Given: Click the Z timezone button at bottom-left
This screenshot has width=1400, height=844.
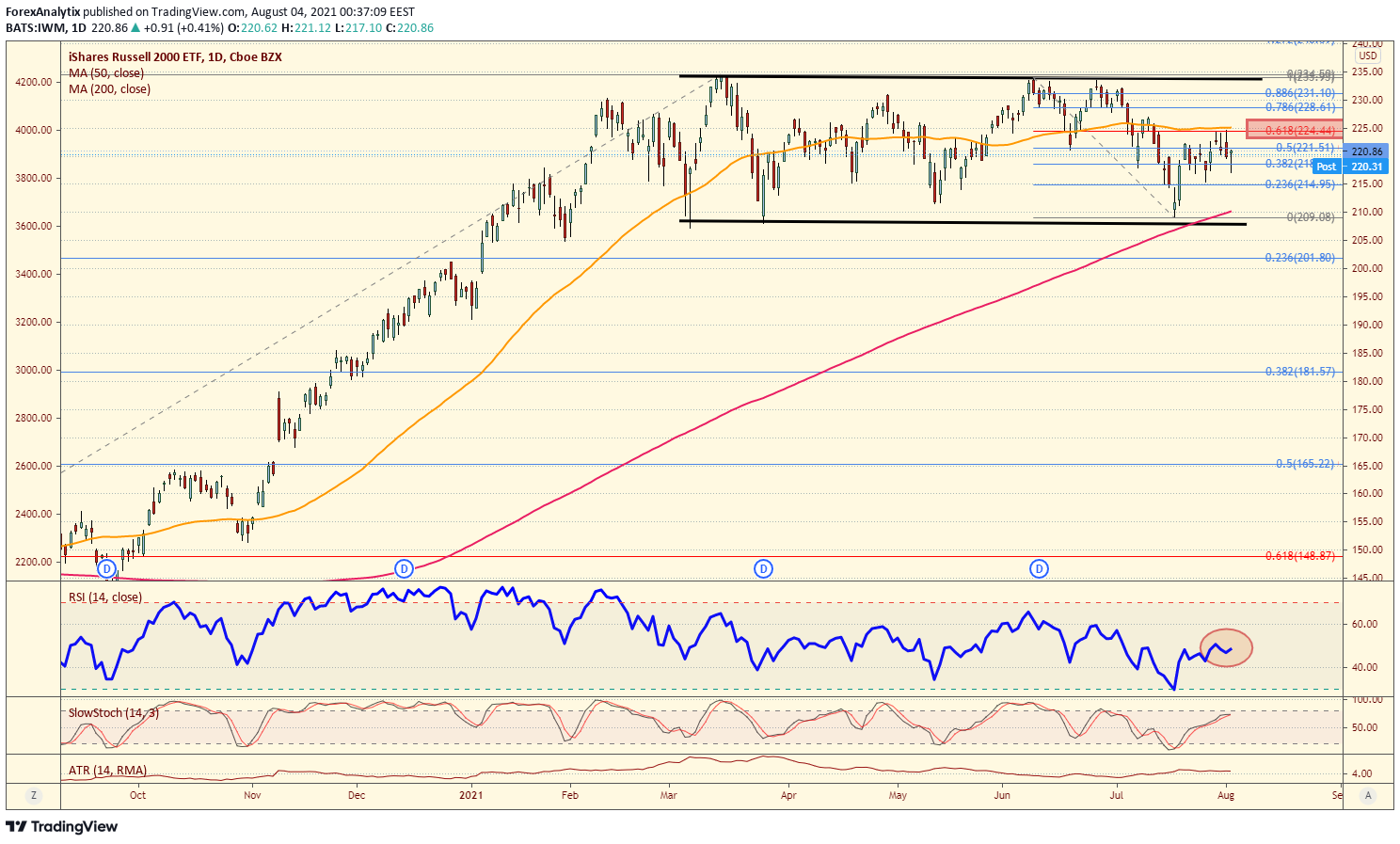Looking at the screenshot, I should 34,795.
